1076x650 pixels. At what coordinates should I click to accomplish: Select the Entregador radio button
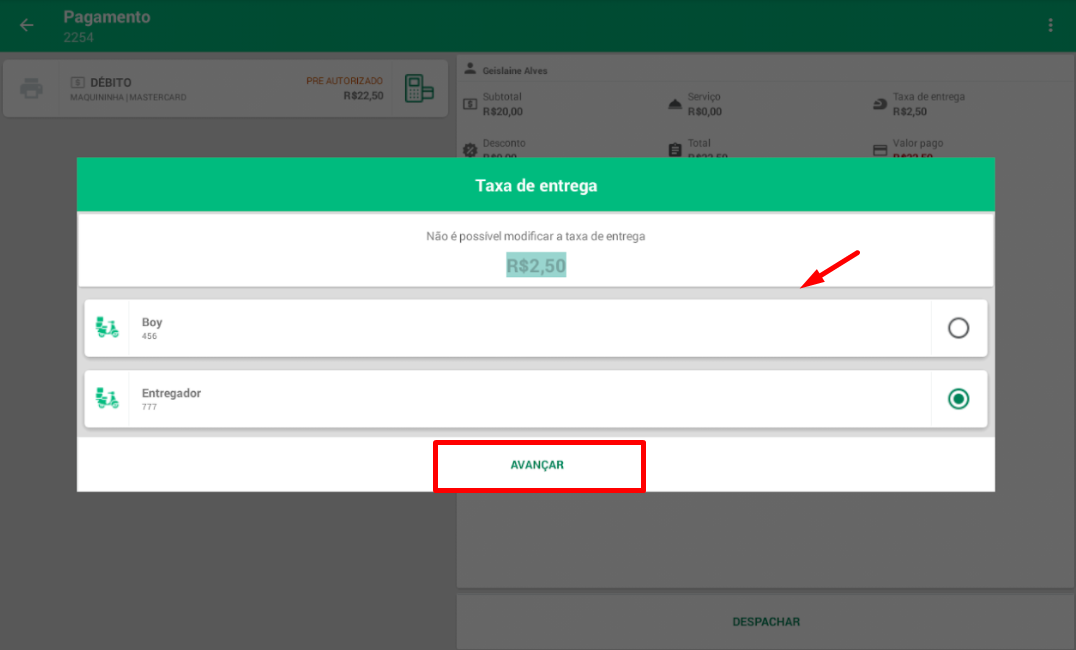point(959,399)
